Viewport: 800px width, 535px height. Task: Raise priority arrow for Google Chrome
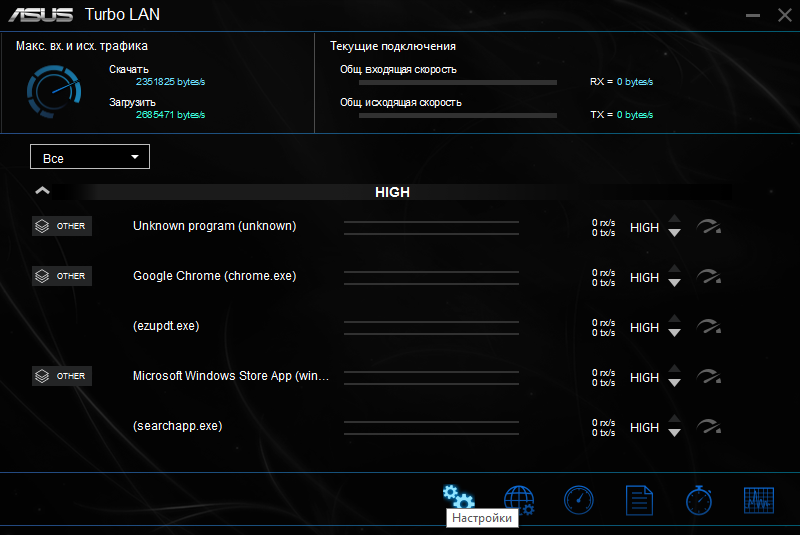(x=674, y=269)
